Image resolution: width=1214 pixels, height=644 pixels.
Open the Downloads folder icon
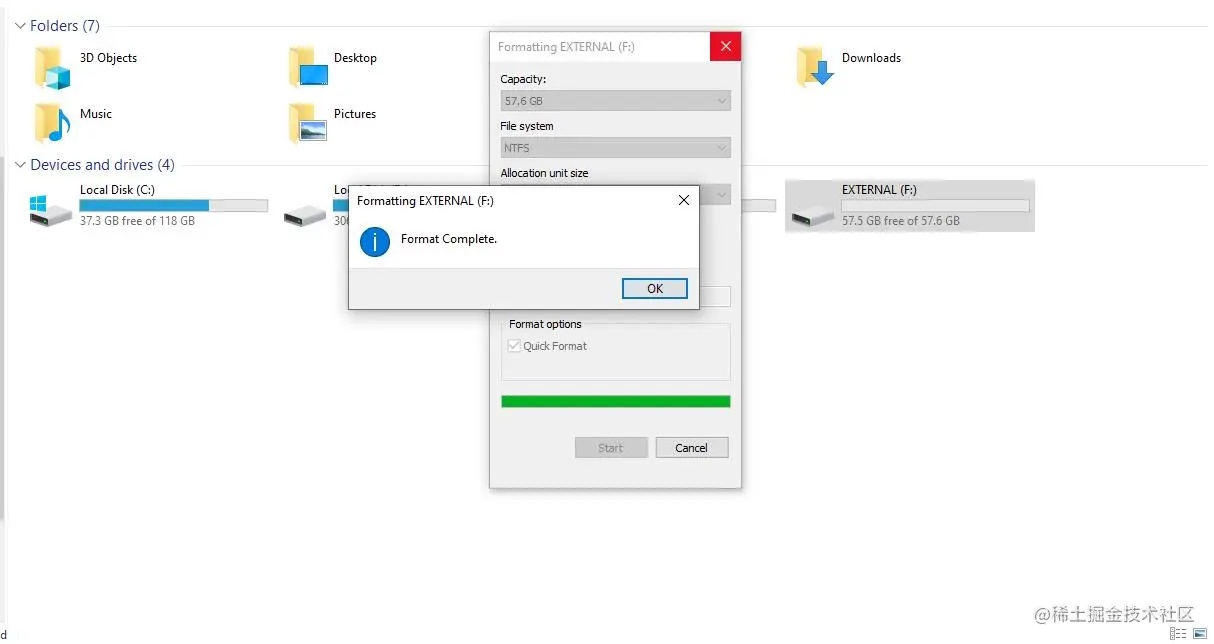coord(815,67)
